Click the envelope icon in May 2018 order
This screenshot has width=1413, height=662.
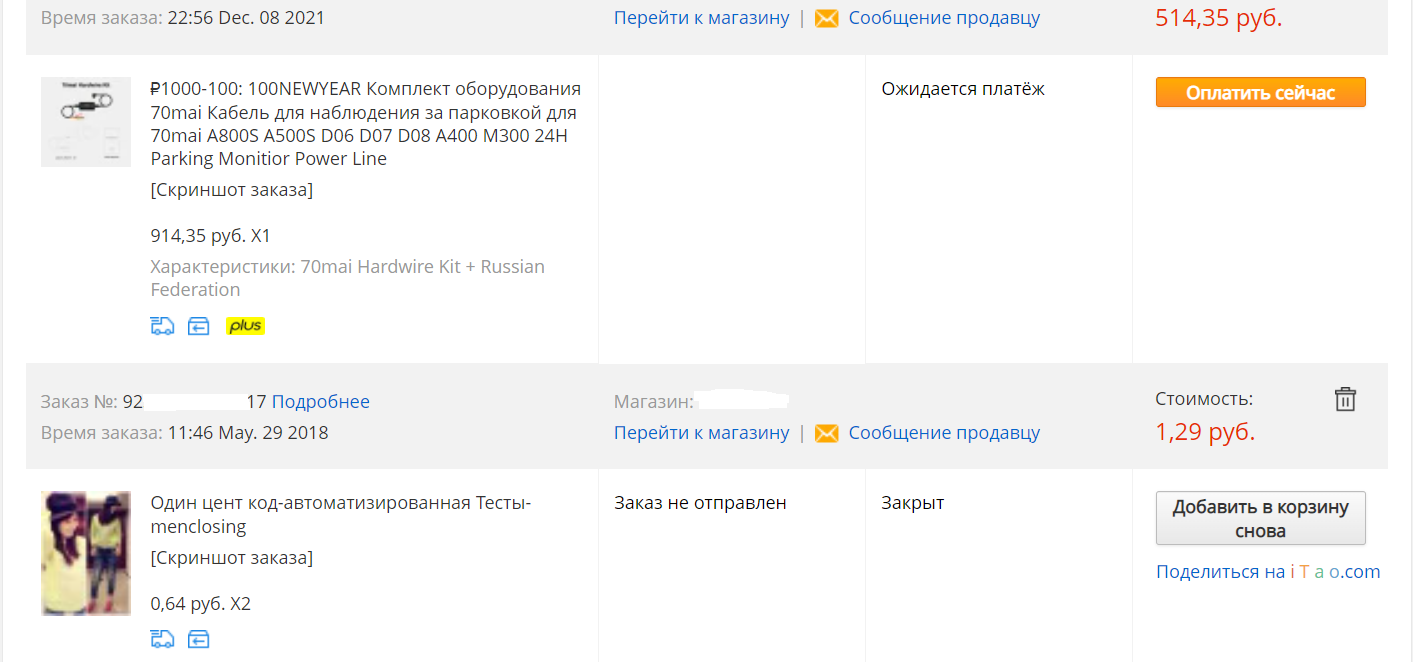(827, 433)
